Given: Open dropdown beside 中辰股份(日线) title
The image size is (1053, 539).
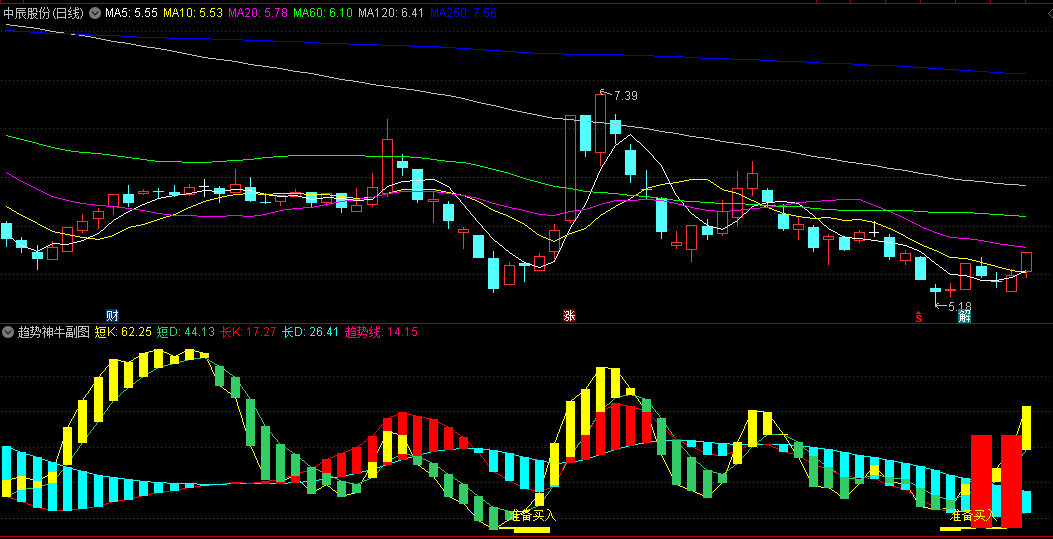Looking at the screenshot, I should coord(93,12).
